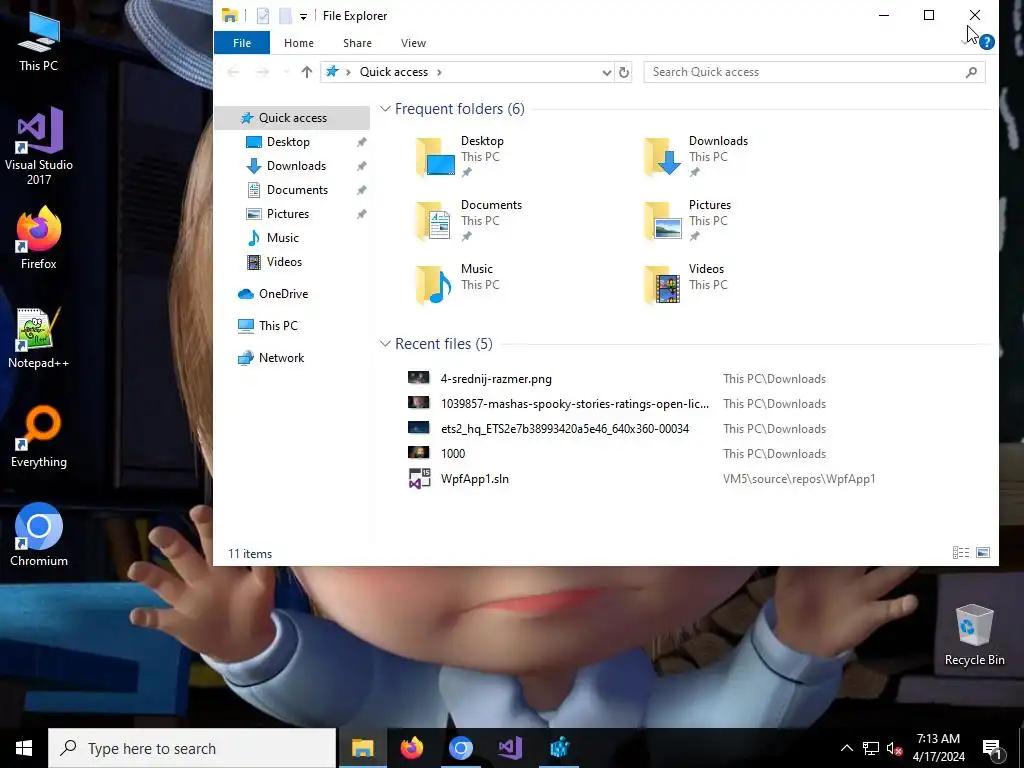Click the Up one level arrow

[x=306, y=72]
